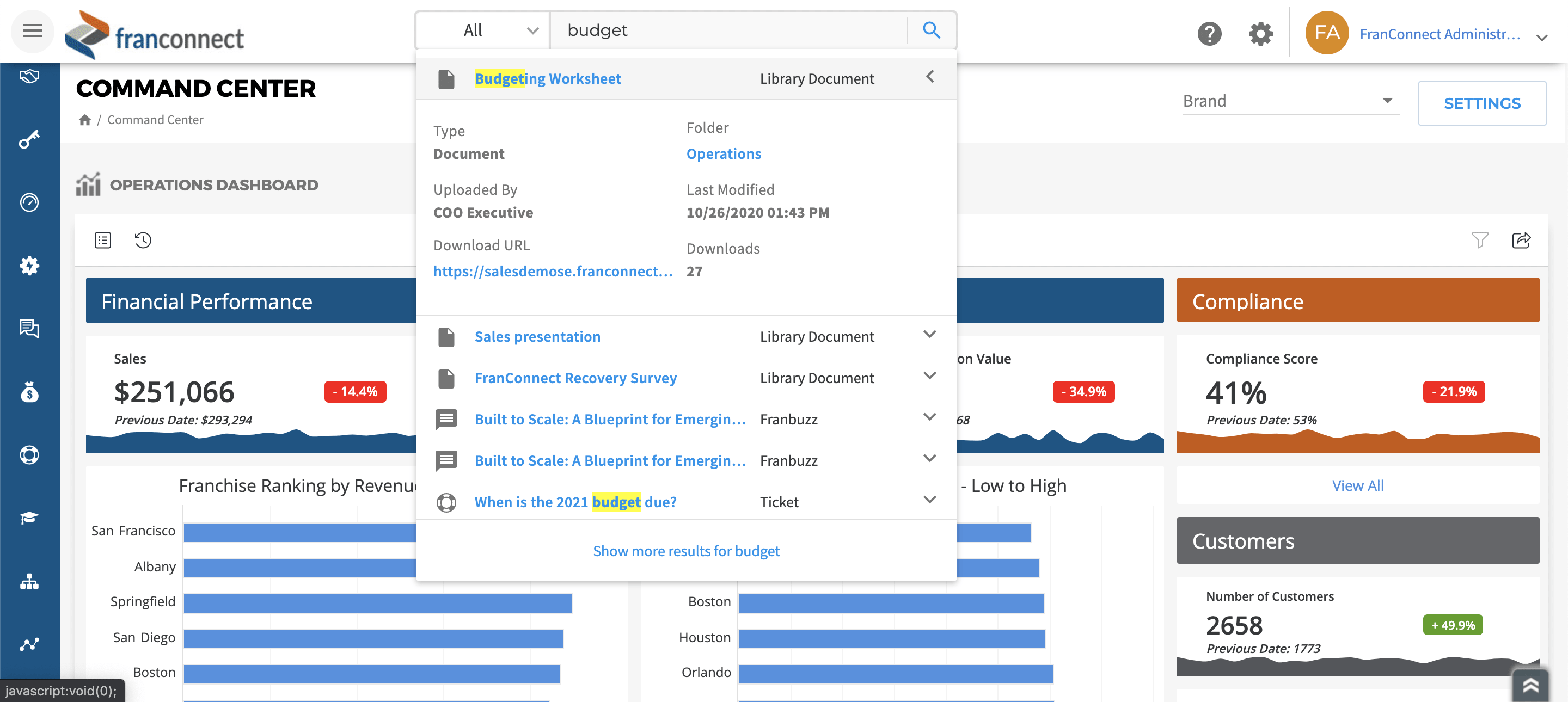Image resolution: width=1568 pixels, height=702 pixels.
Task: Click the filter icon on the dashboard toolbar
Action: (x=1480, y=241)
